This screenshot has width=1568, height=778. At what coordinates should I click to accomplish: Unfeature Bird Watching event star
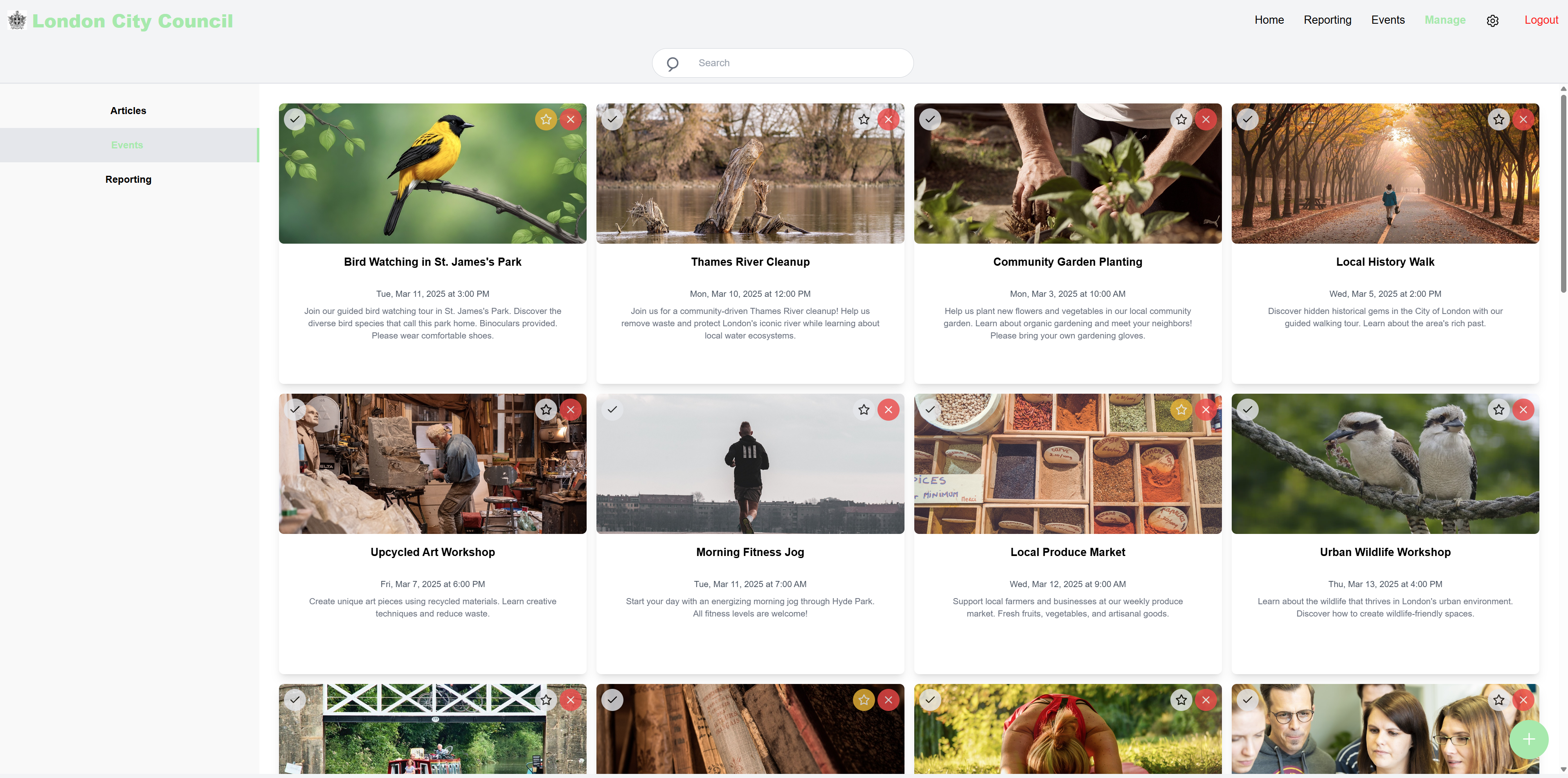pyautogui.click(x=546, y=119)
